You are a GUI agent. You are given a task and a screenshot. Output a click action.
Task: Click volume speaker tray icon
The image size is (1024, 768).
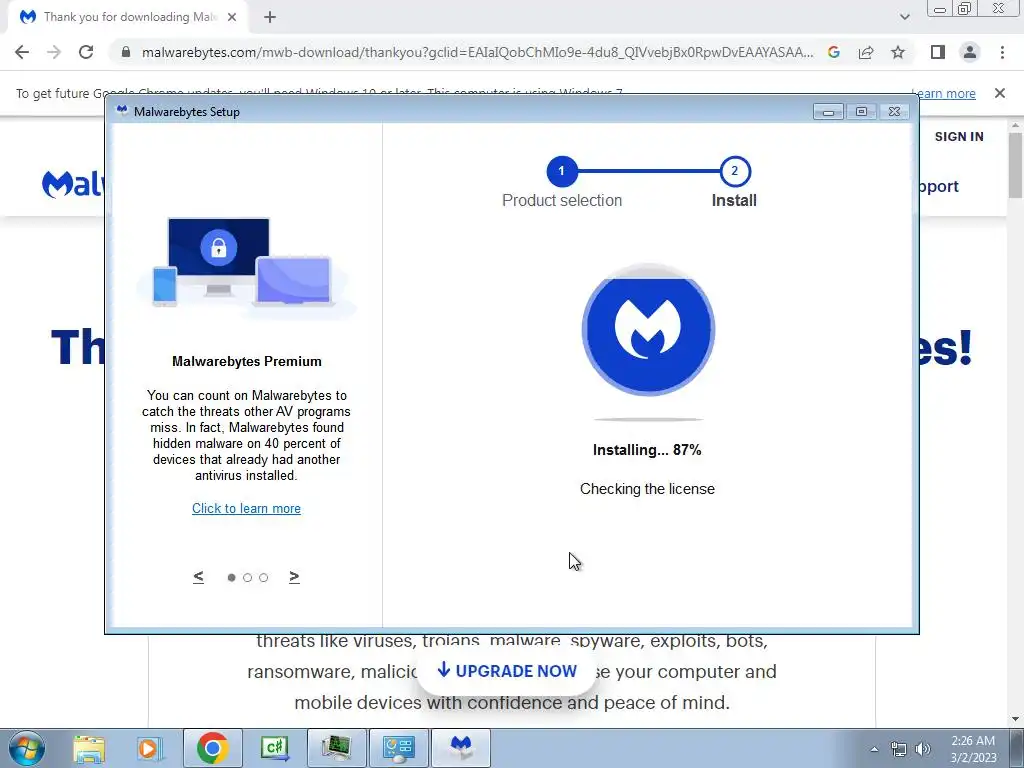[x=923, y=749]
